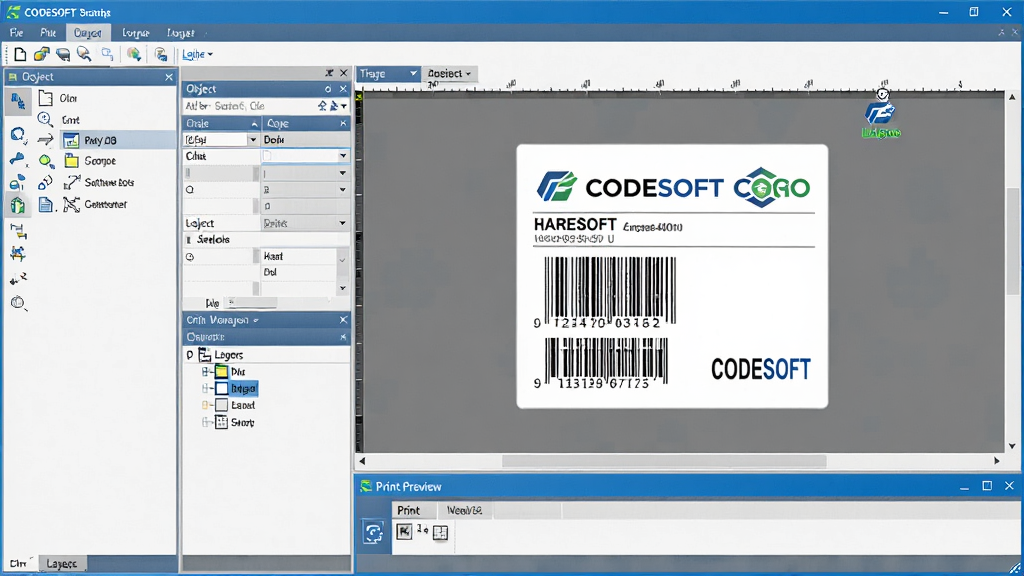Image resolution: width=1024 pixels, height=576 pixels.
Task: Expand the Story layer tree node
Action: pos(205,423)
